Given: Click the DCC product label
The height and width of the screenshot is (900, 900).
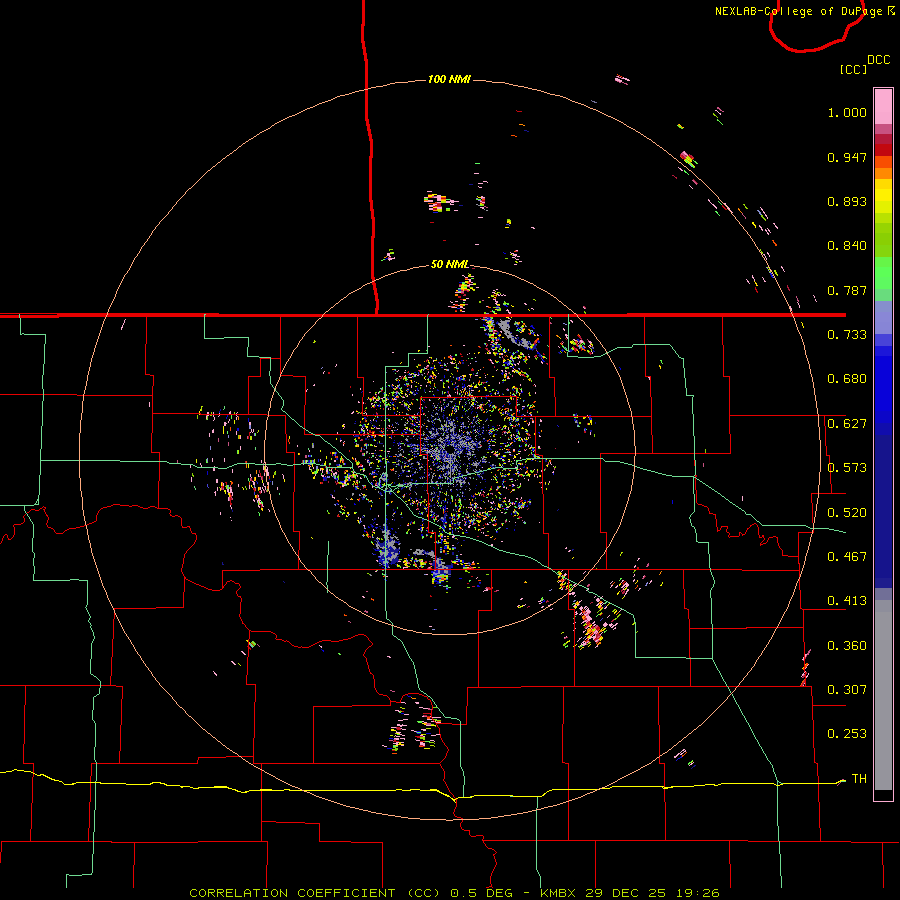Looking at the screenshot, I should tap(878, 60).
